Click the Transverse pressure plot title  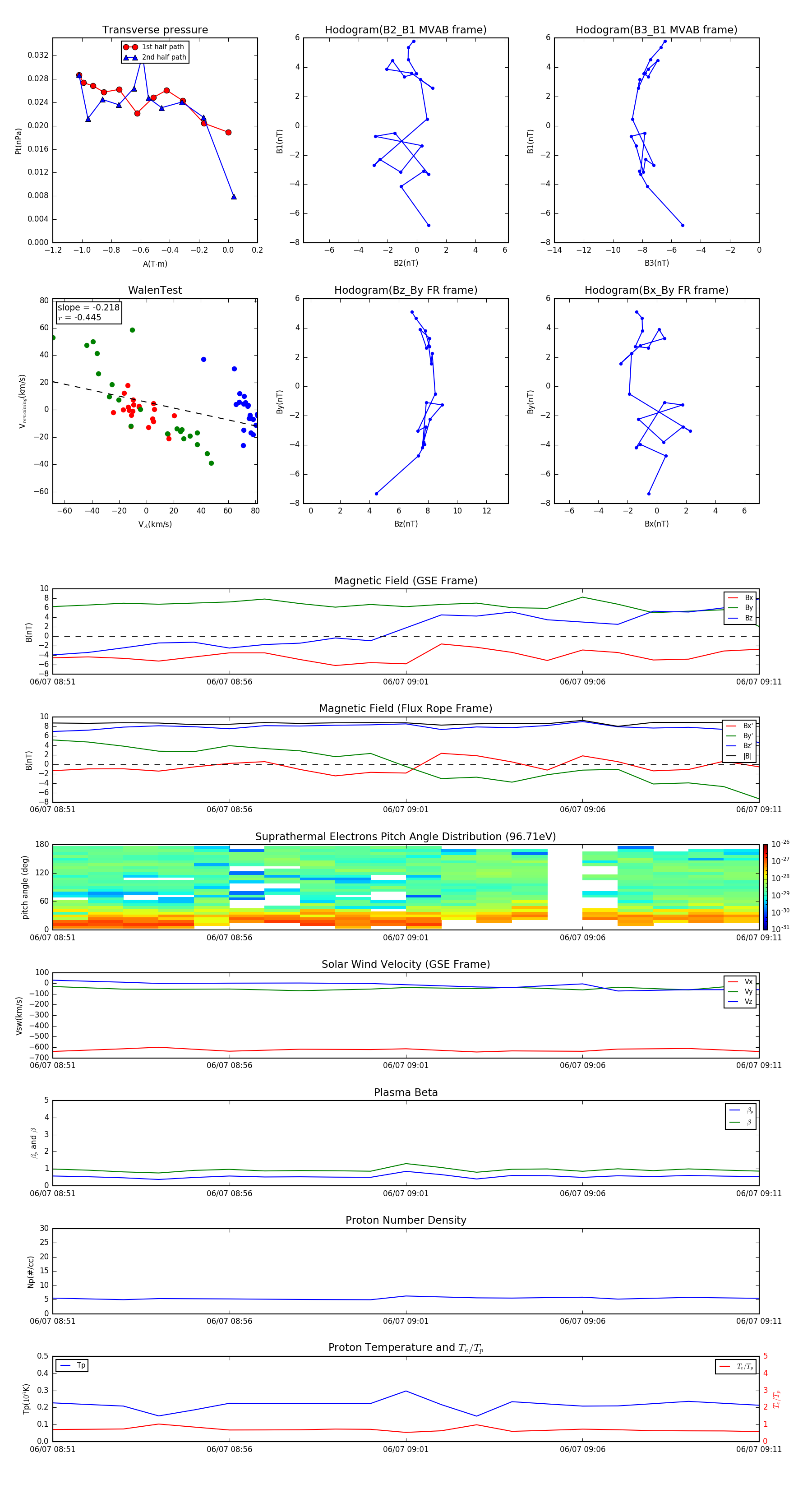155,30
